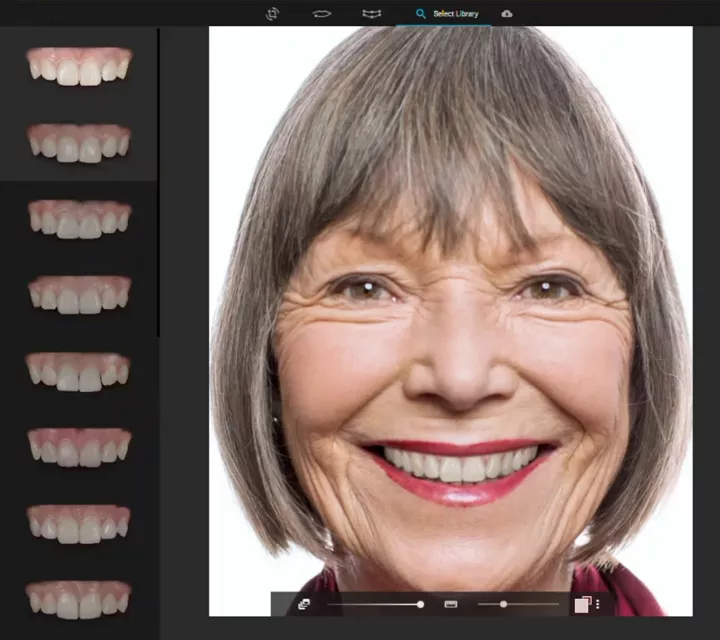
Task: Select the smile frame tool icon
Action: coord(371,13)
